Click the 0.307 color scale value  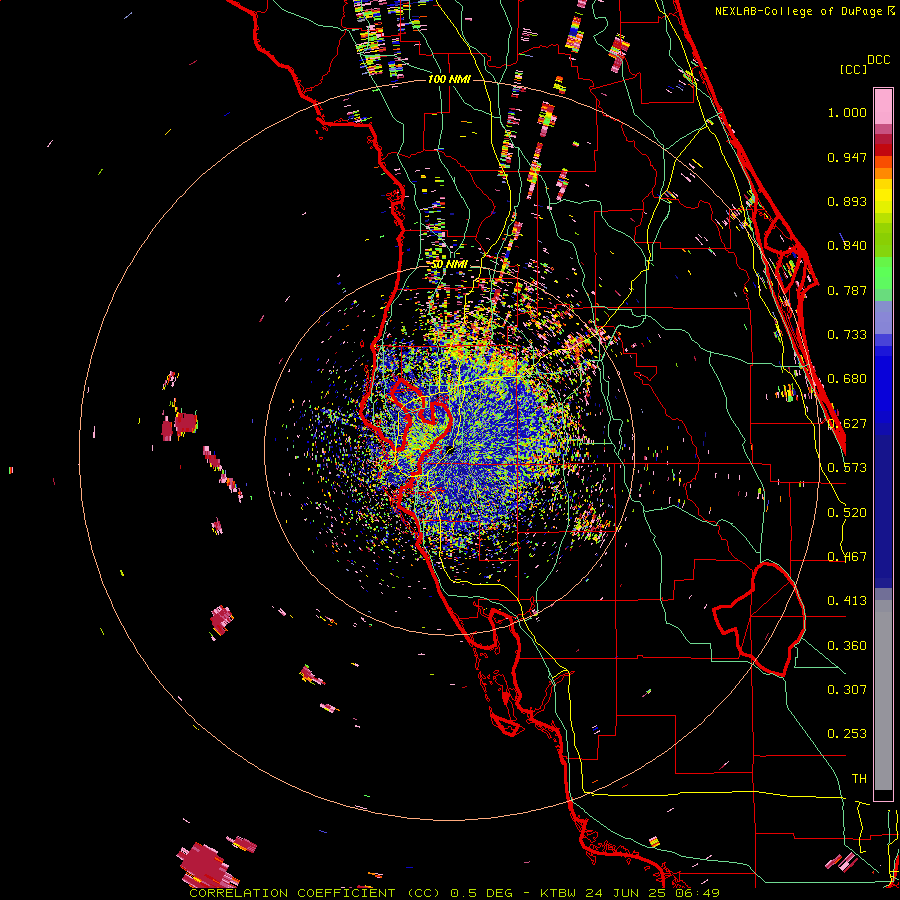[x=847, y=690]
